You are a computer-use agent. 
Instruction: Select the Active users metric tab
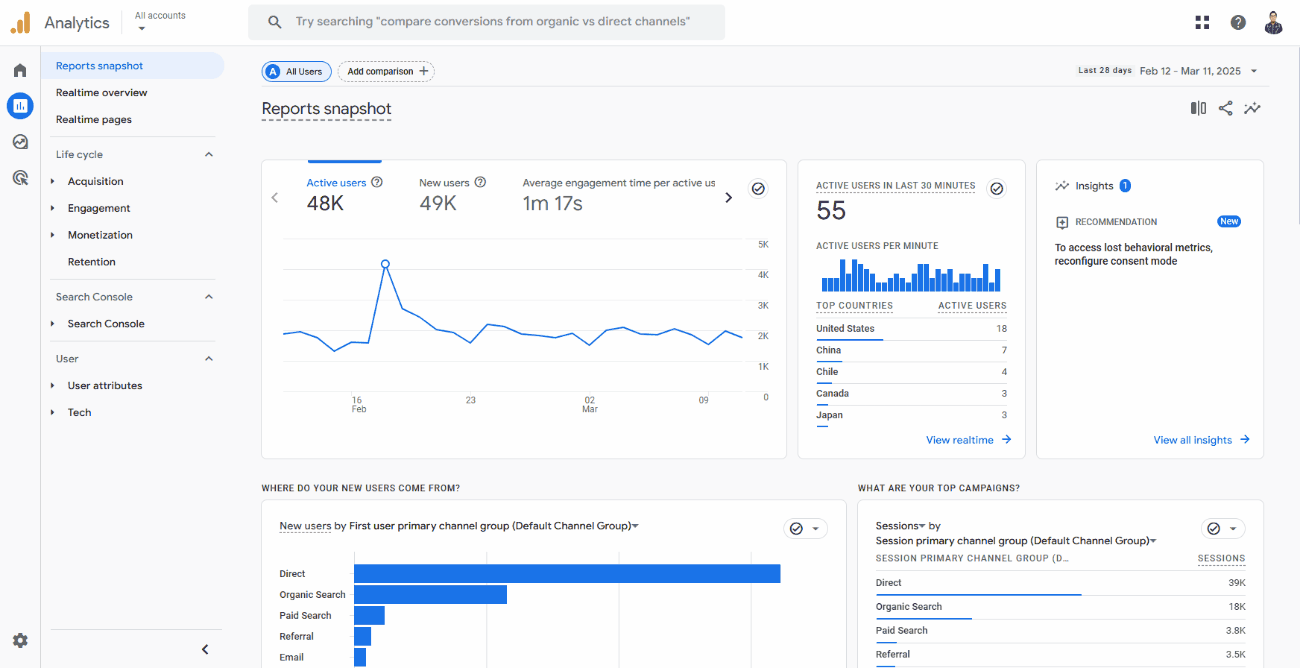pos(344,194)
